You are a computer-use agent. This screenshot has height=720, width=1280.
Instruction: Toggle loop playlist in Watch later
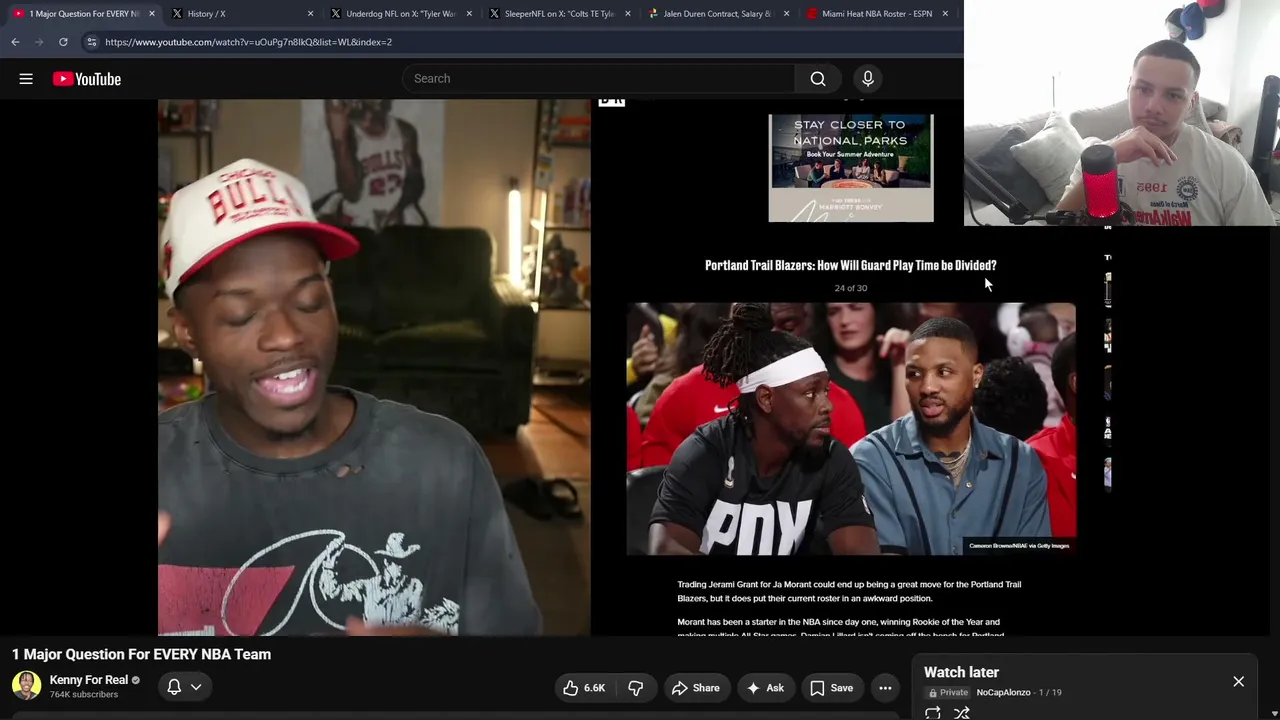(x=933, y=713)
